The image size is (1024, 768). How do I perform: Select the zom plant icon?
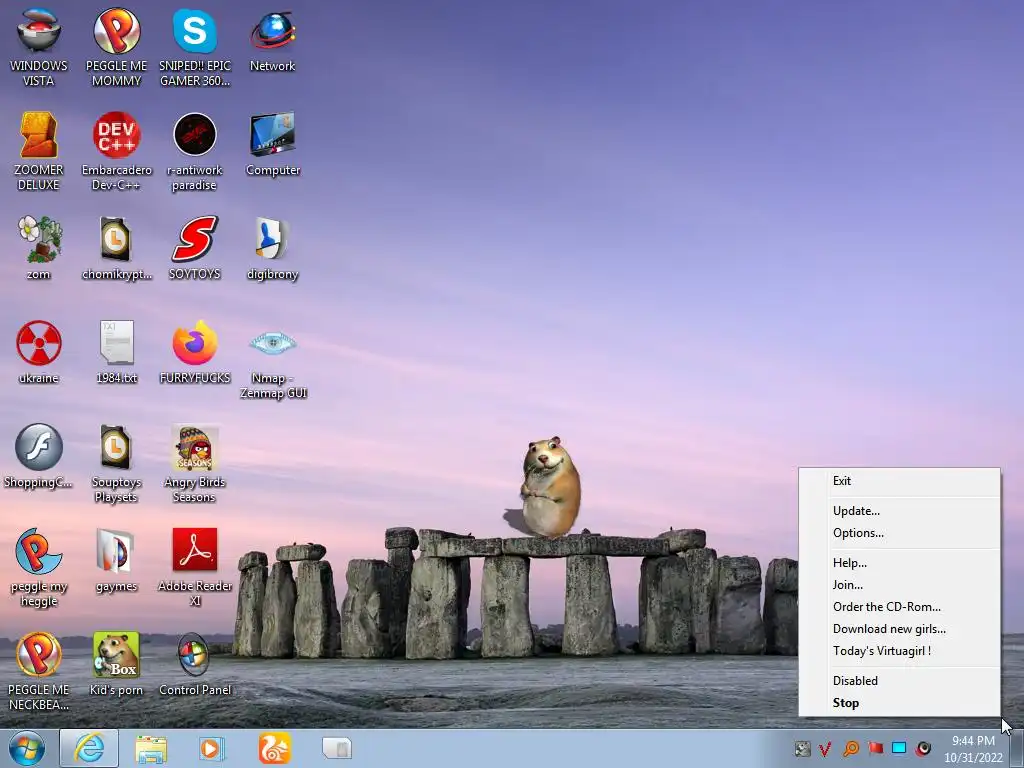(x=39, y=248)
